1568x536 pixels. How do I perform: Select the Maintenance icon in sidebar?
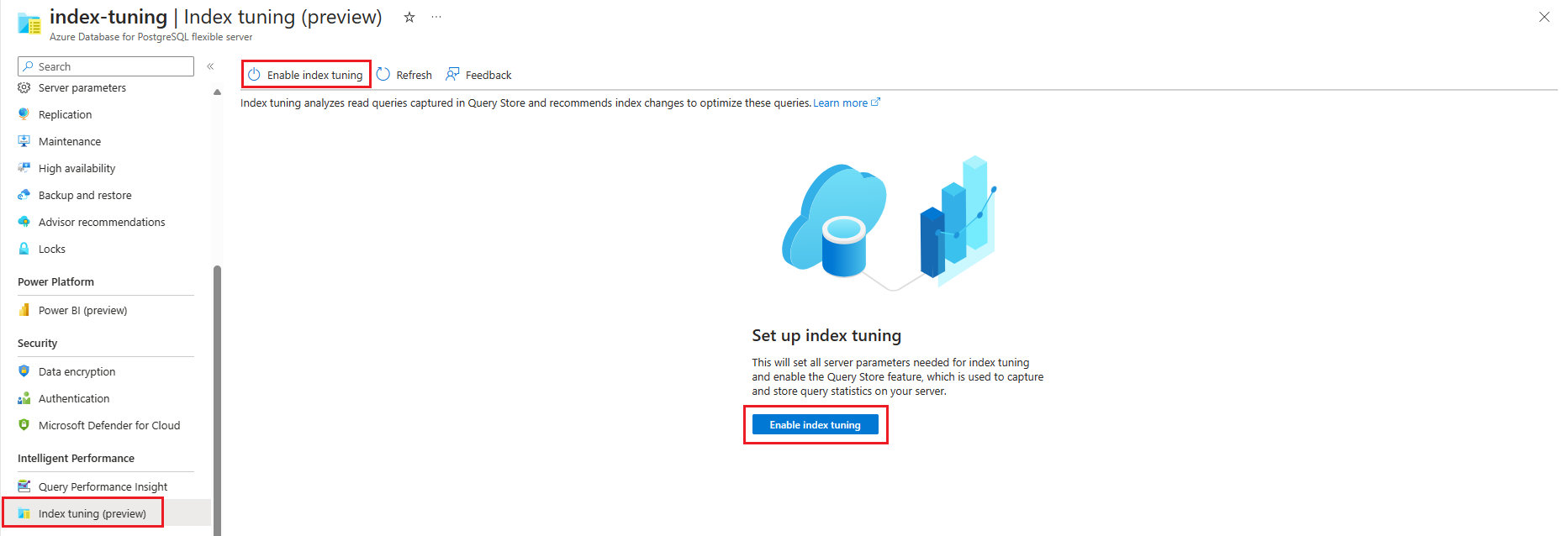(24, 141)
